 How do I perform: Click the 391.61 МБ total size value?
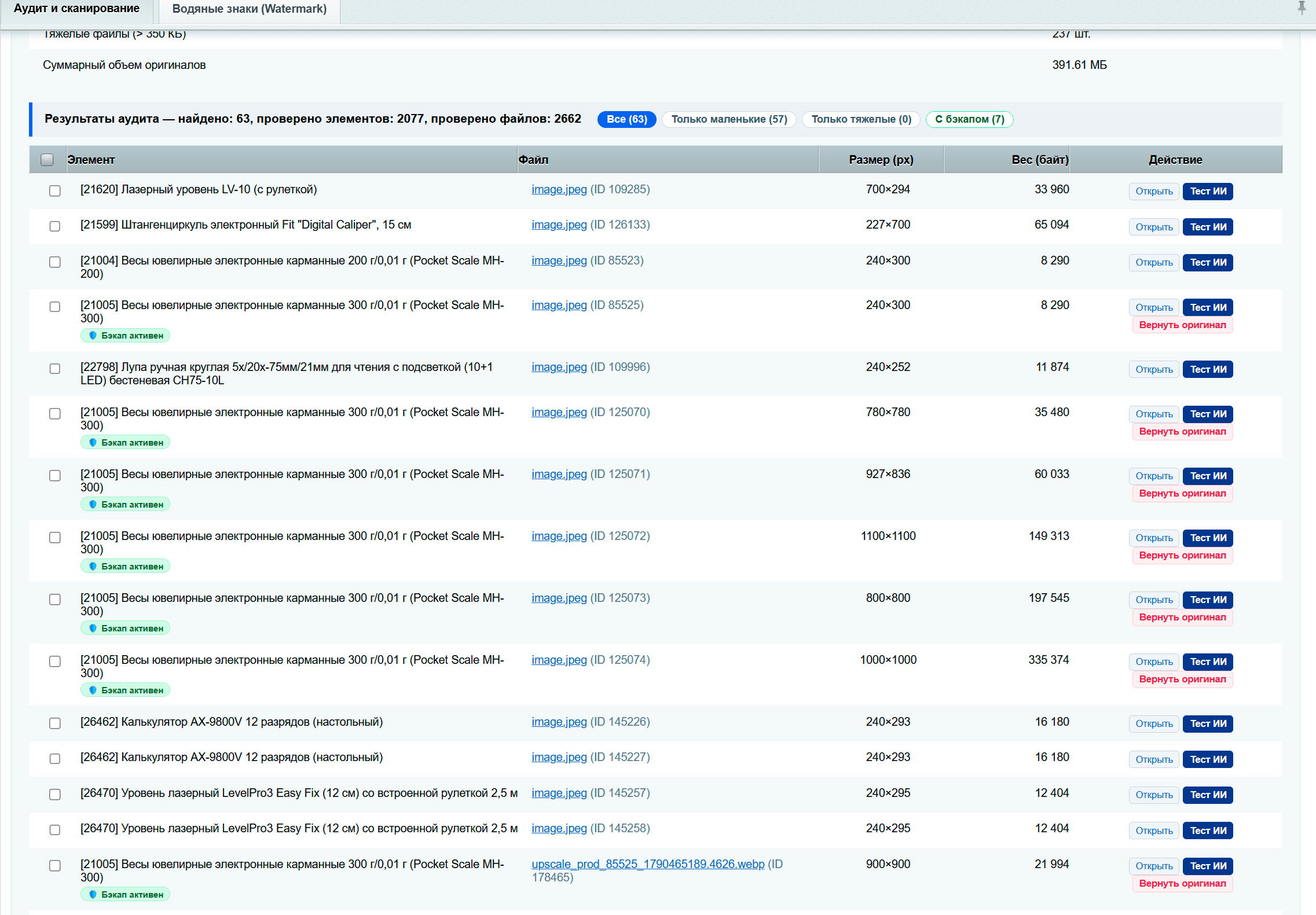(x=1079, y=65)
